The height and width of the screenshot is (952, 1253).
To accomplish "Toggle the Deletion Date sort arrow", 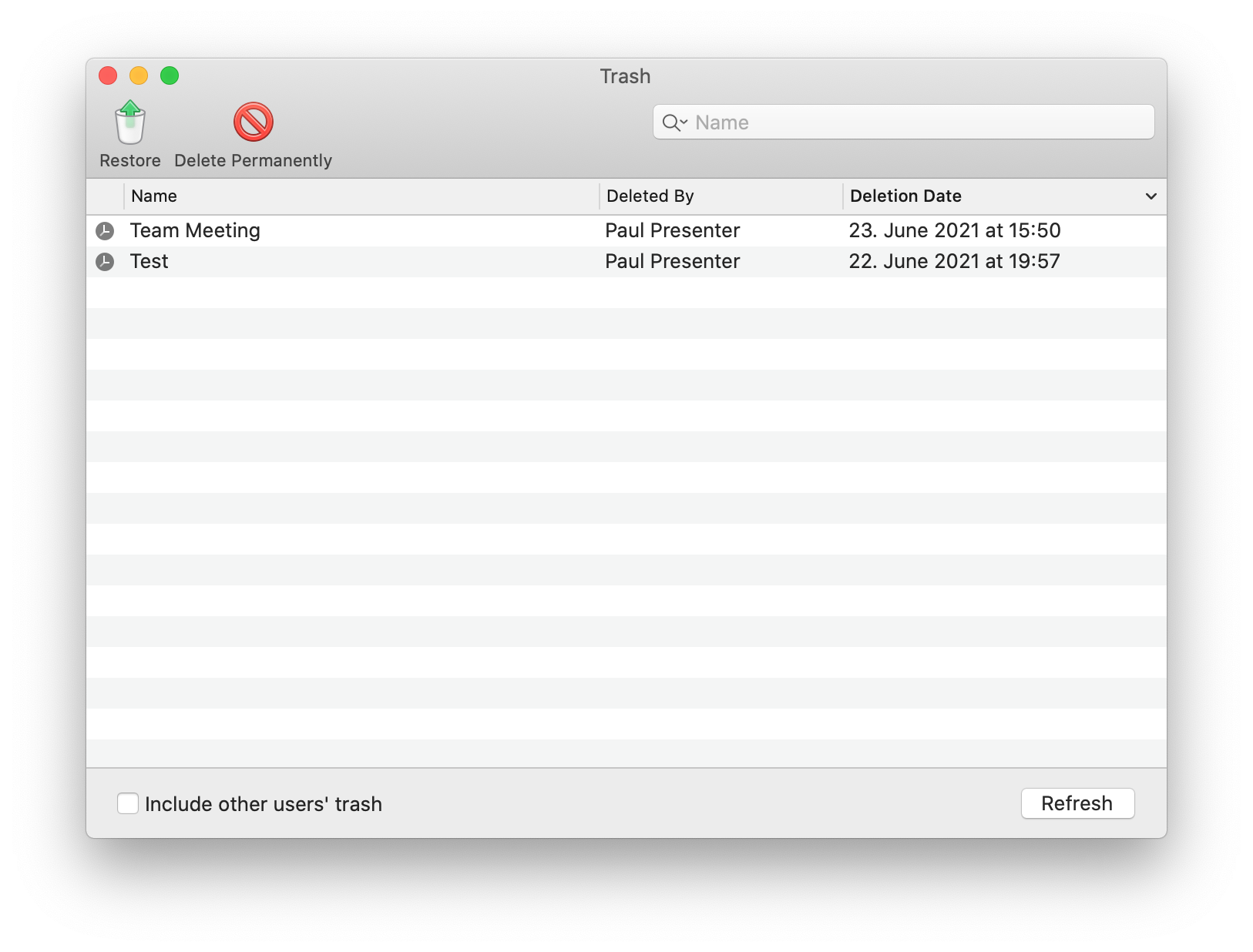I will tap(1151, 196).
